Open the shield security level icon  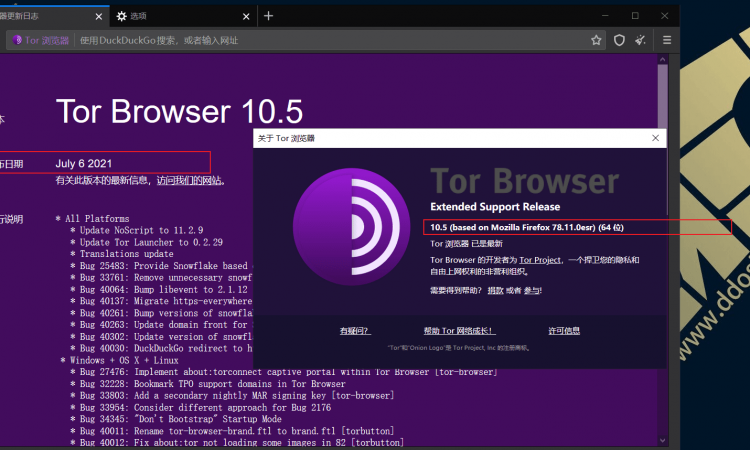click(x=619, y=40)
